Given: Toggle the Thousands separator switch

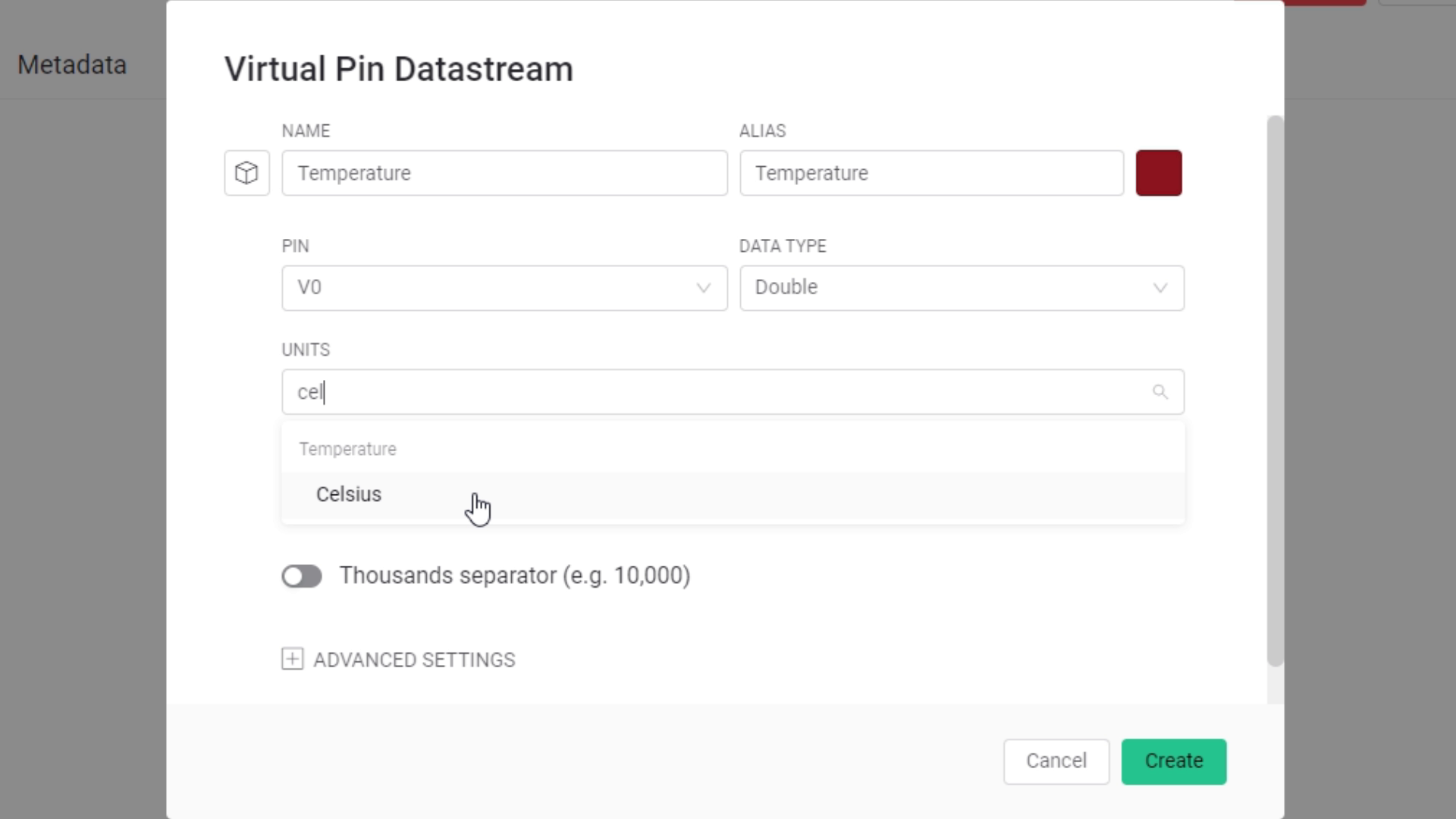Looking at the screenshot, I should pyautogui.click(x=302, y=576).
